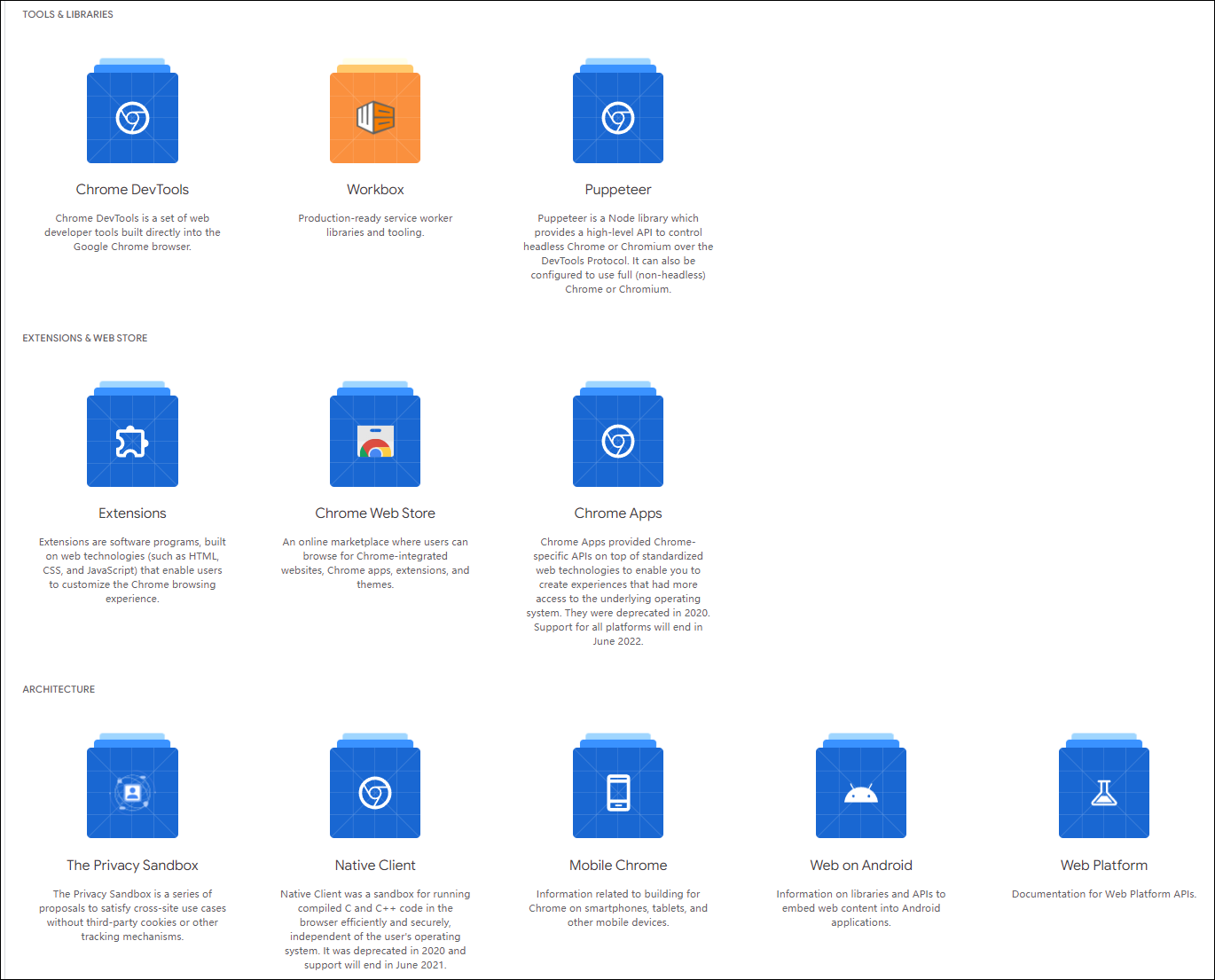Click 'An online marketplace' description text

[375, 563]
